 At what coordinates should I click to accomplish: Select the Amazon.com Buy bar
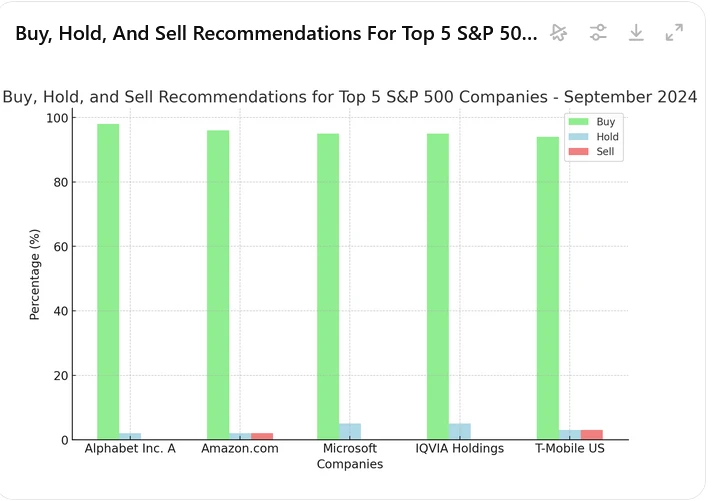click(218, 285)
